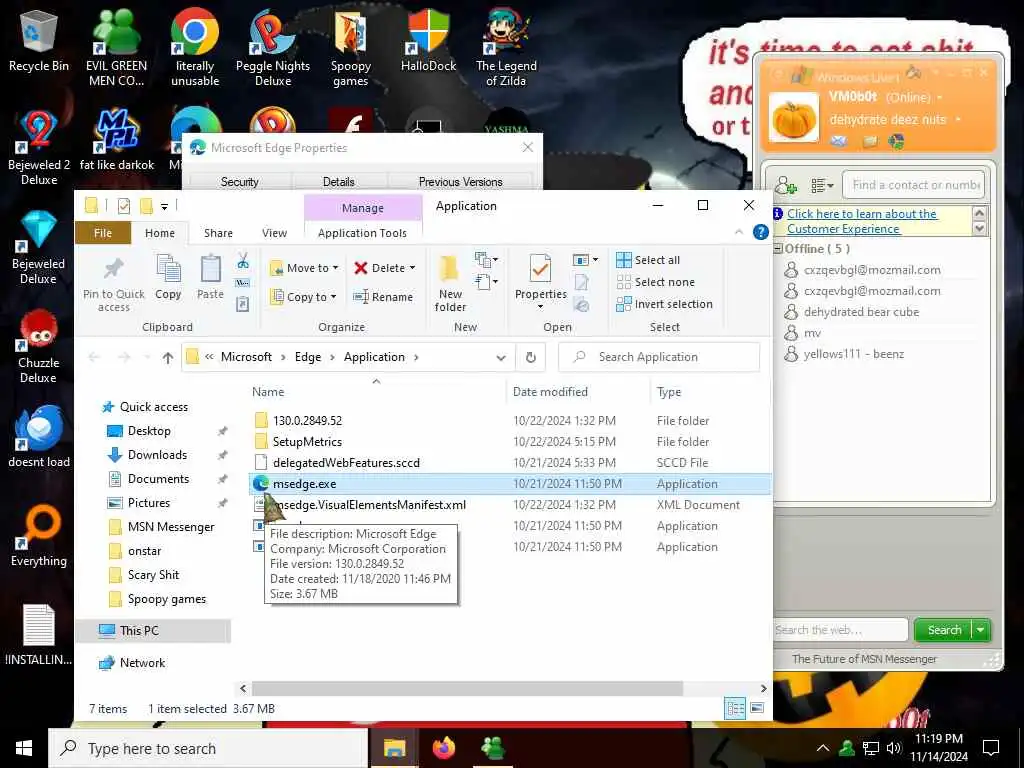Screen dimensions: 1024x768
Task: Click the Copy path icon
Action: click(x=243, y=283)
